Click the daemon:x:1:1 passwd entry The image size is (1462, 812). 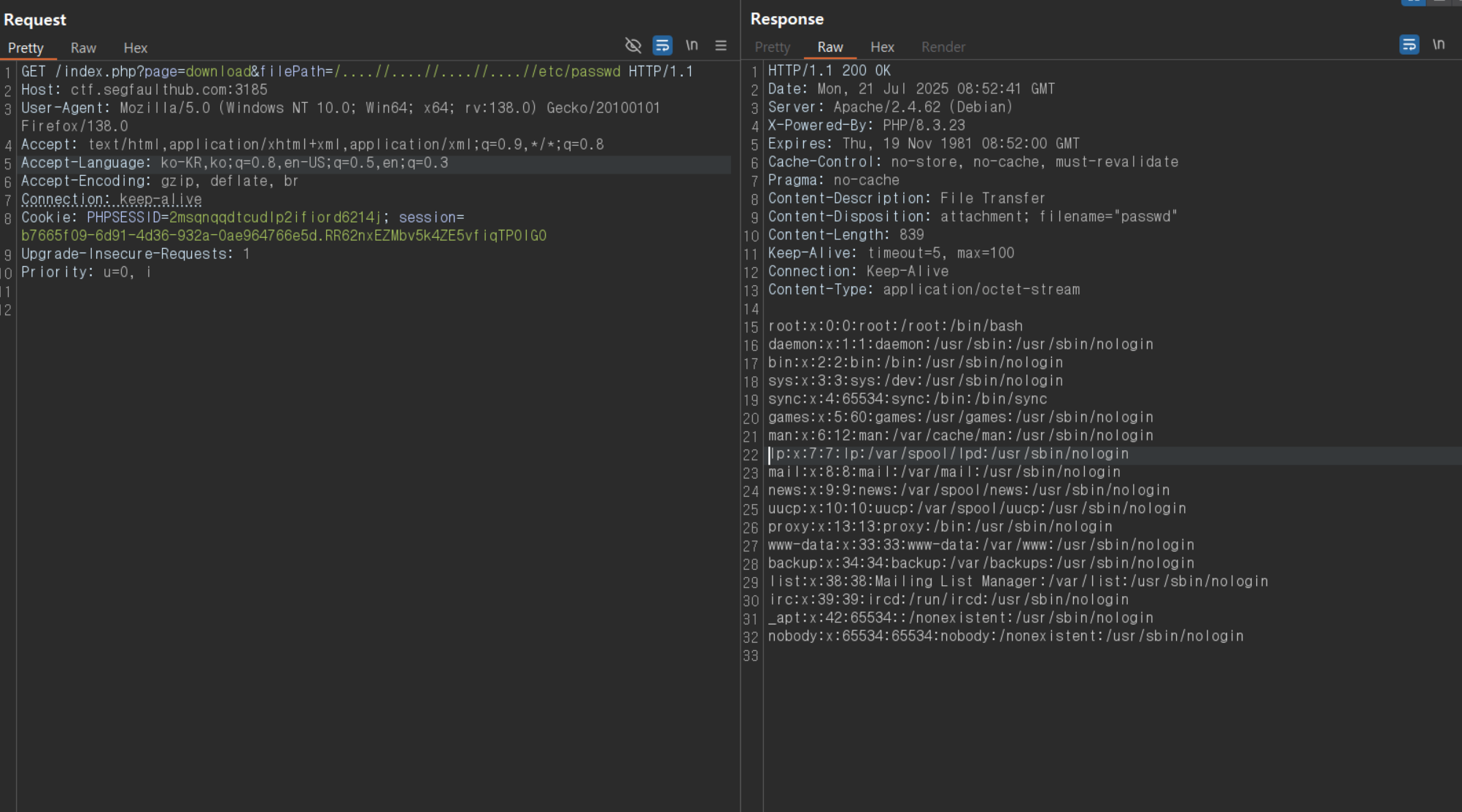961,344
